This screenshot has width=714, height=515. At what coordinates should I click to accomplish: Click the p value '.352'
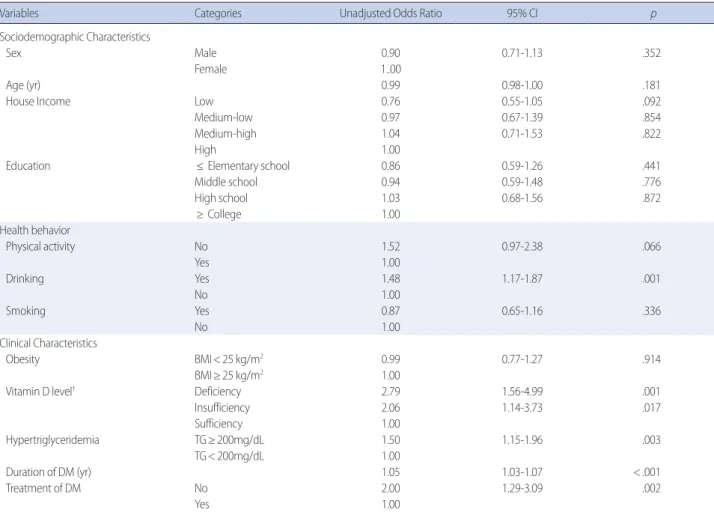pos(652,53)
